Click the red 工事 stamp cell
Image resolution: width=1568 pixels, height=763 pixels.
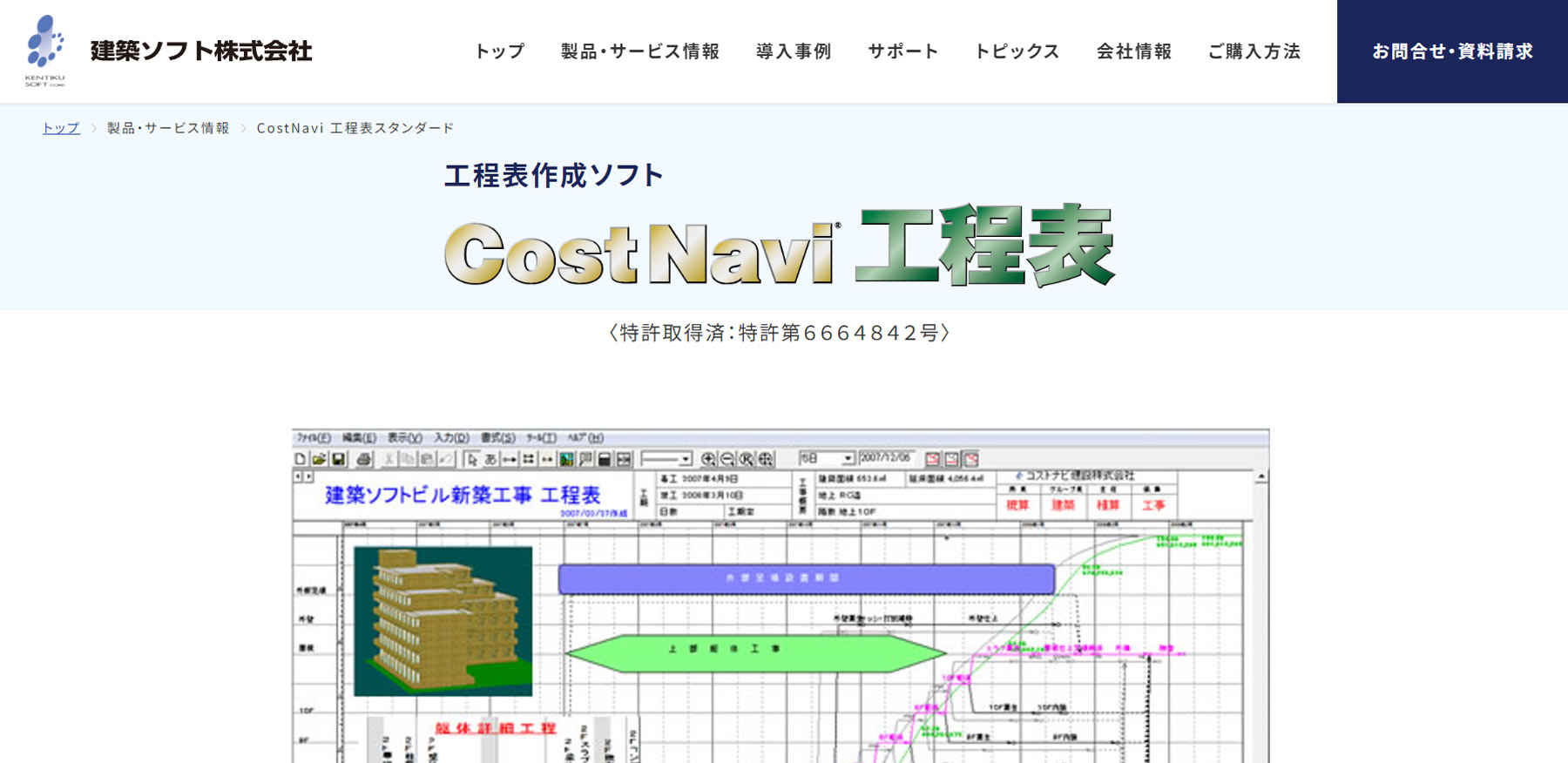[1153, 505]
